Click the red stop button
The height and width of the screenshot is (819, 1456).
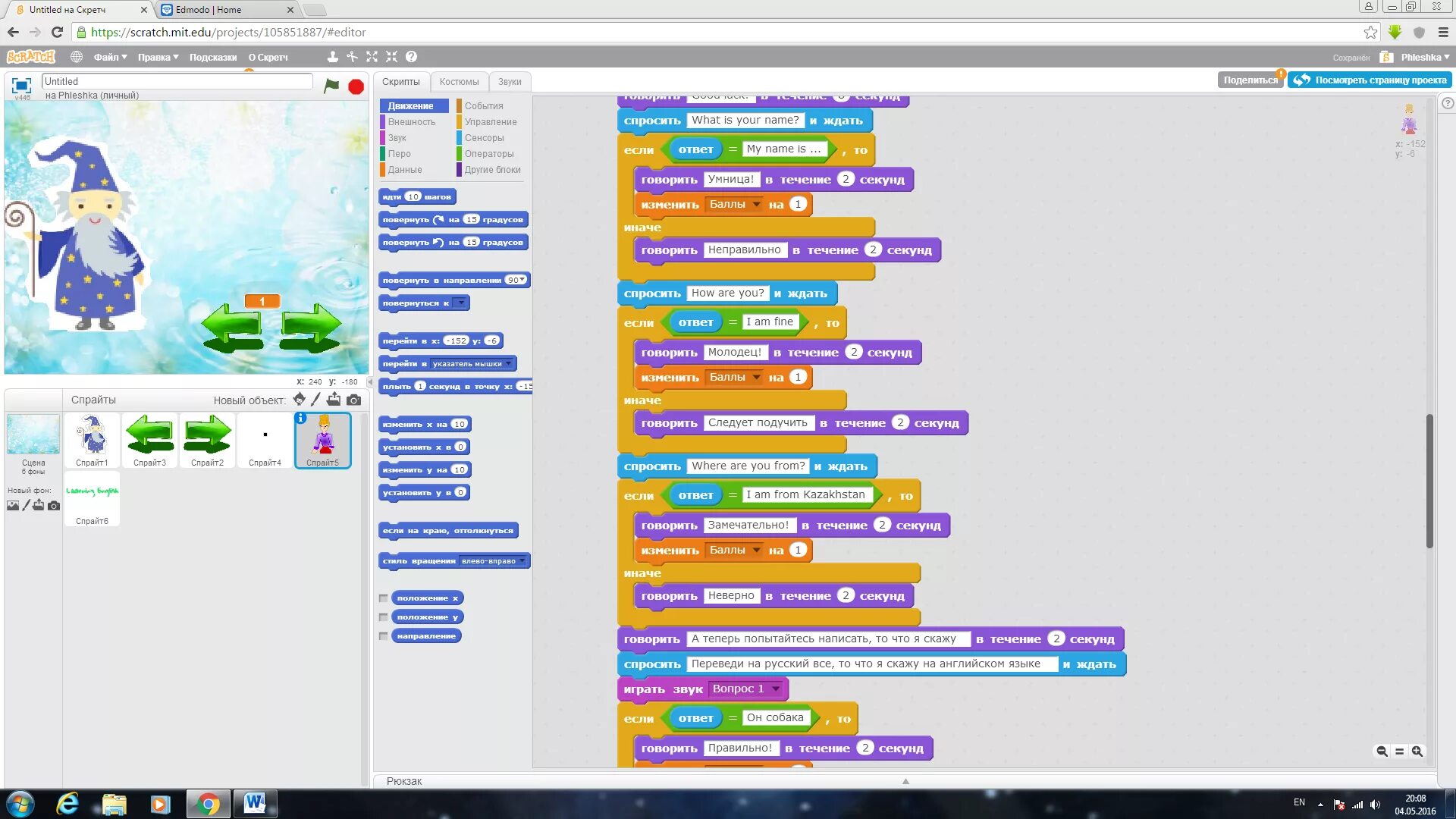tap(356, 86)
